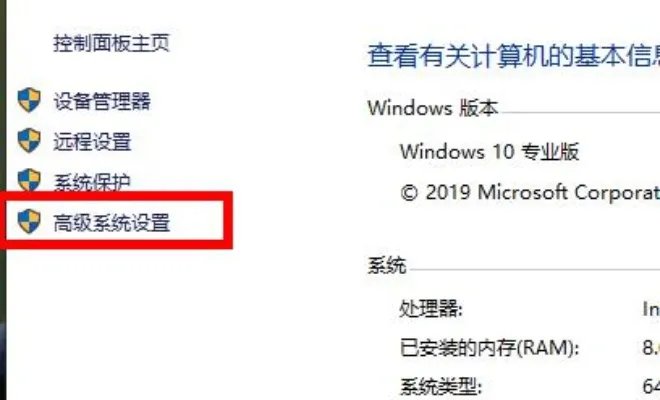
Task: Open the highlighted 高级系统设置 link
Action: [x=112, y=222]
